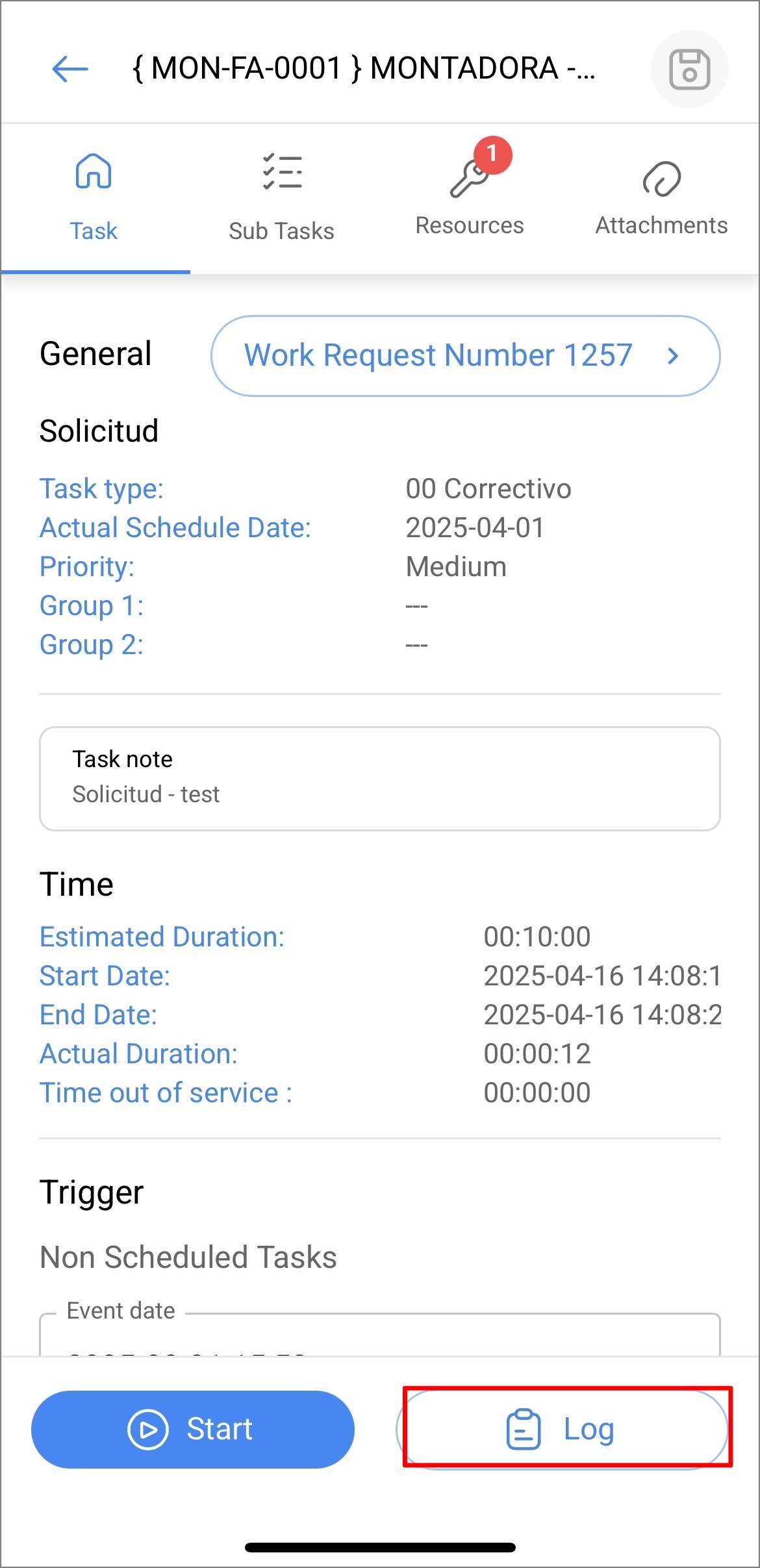Start the task with Start button
This screenshot has height=1568, width=760.
193,1429
